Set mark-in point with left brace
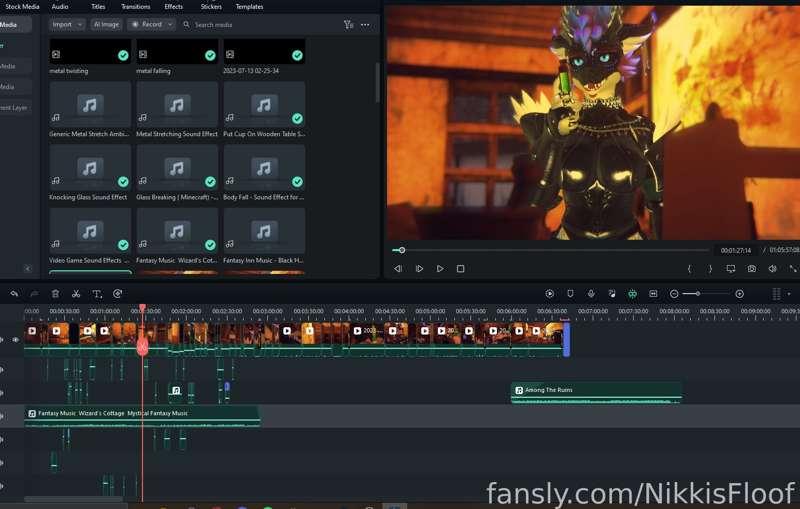800x509 pixels. [x=689, y=269]
